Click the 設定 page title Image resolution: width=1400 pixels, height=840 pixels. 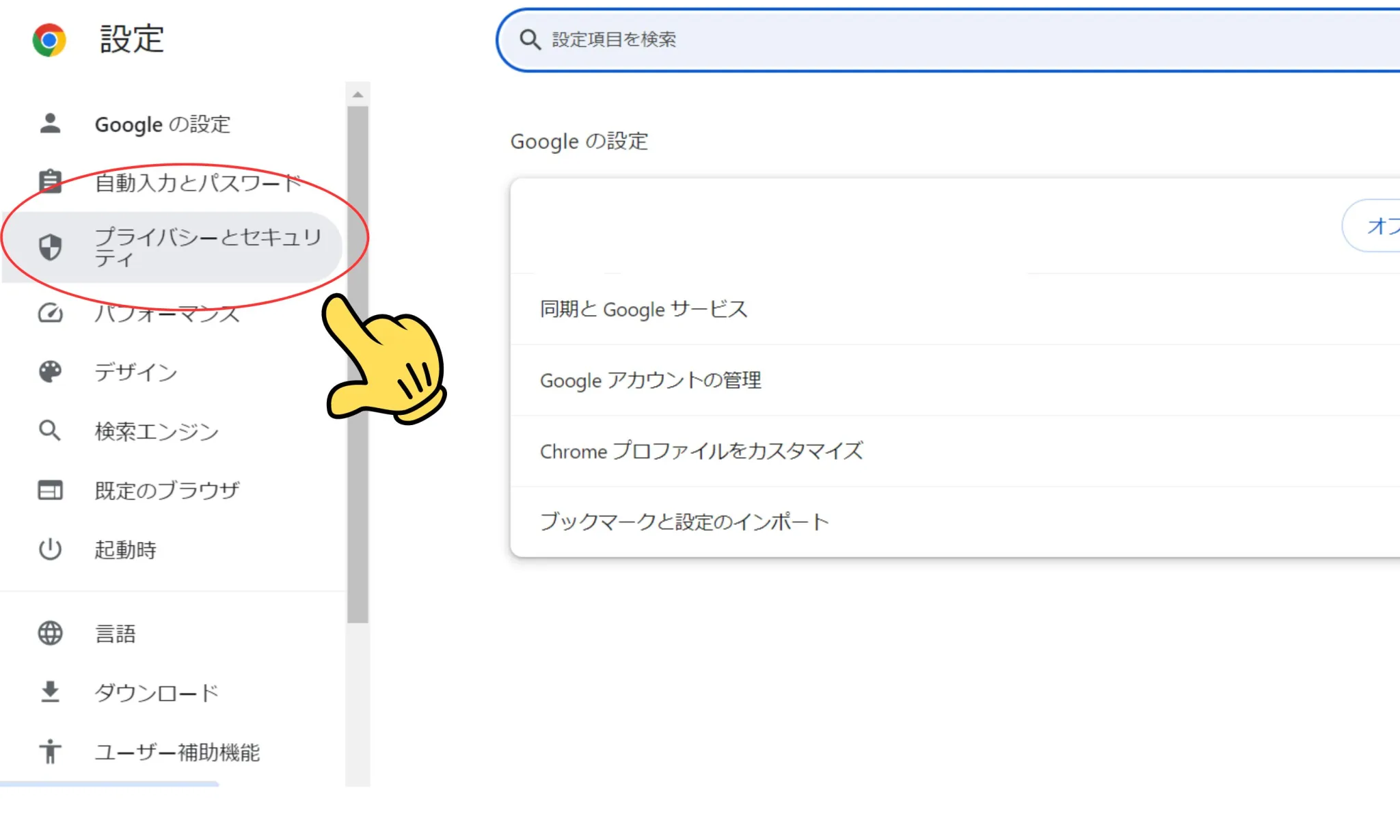pos(132,38)
